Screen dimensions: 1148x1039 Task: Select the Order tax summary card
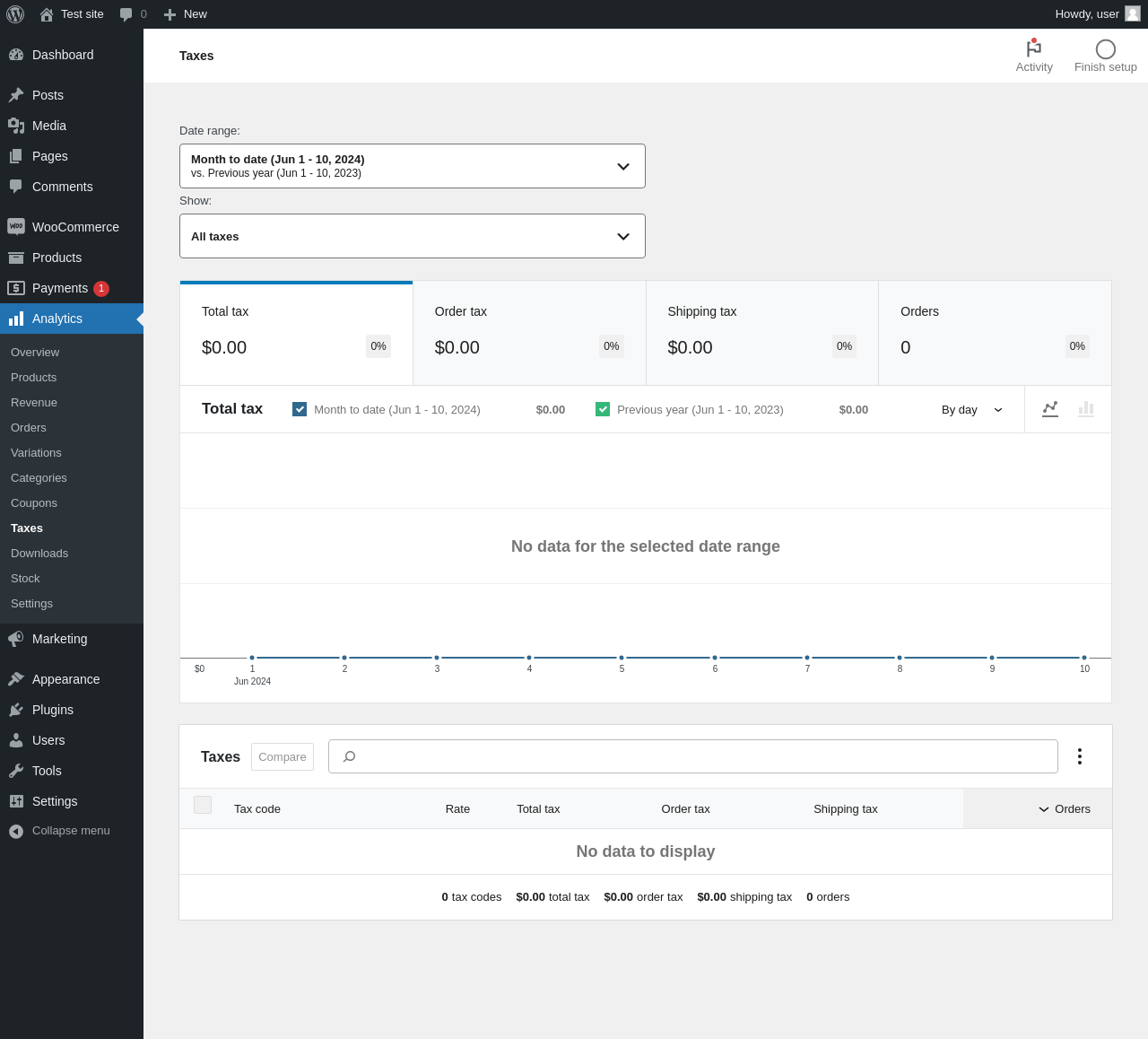[x=529, y=333]
